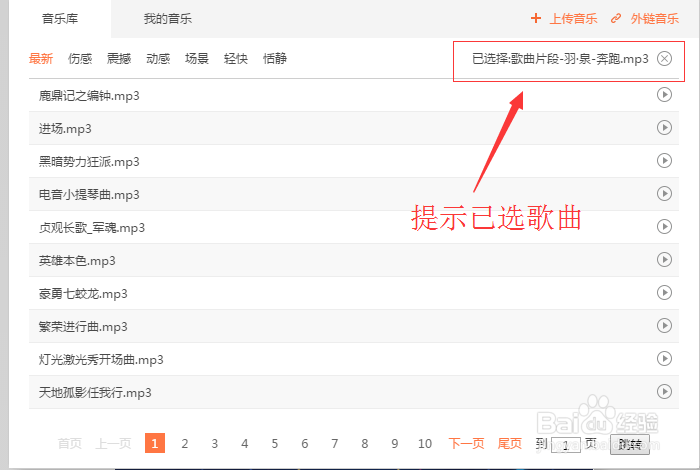This screenshot has height=470, width=700.
Task: Click current page 1 button
Action: click(x=155, y=443)
